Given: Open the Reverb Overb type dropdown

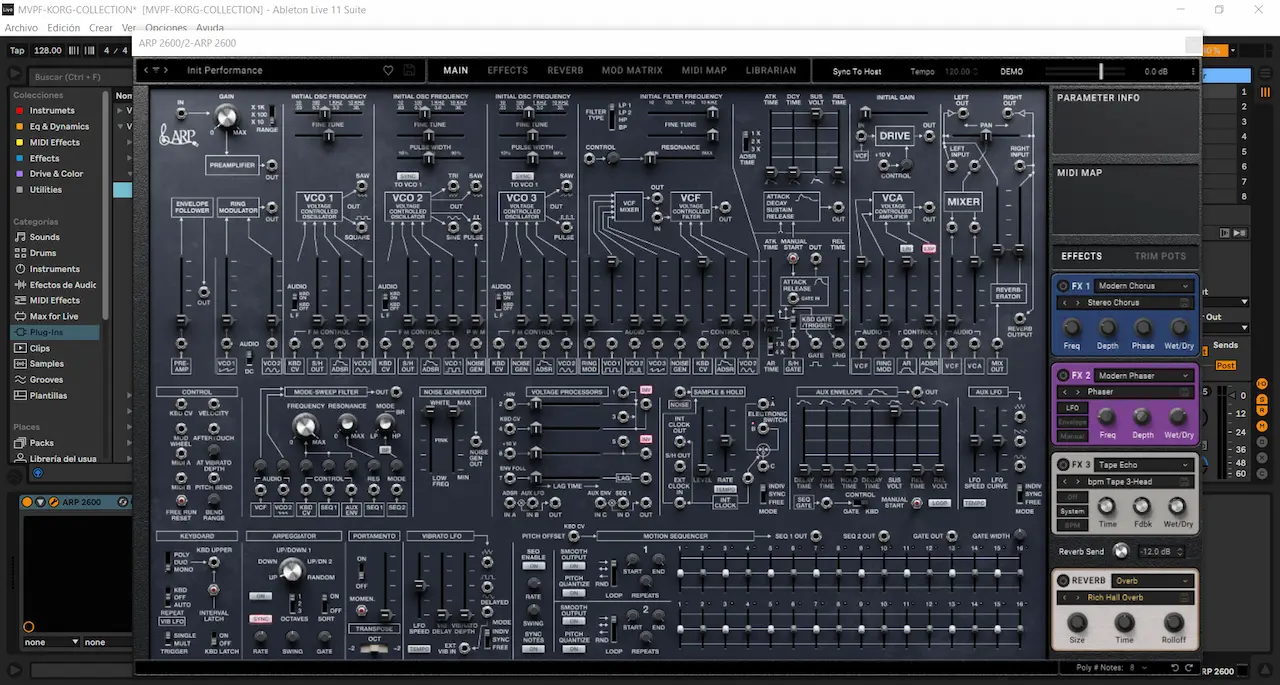Looking at the screenshot, I should [x=1153, y=580].
